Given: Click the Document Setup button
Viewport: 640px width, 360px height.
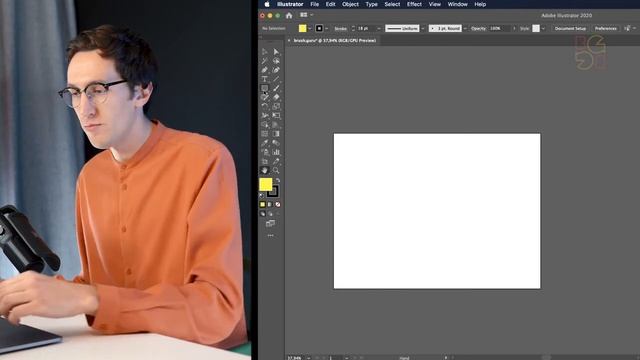Looking at the screenshot, I should [x=570, y=28].
